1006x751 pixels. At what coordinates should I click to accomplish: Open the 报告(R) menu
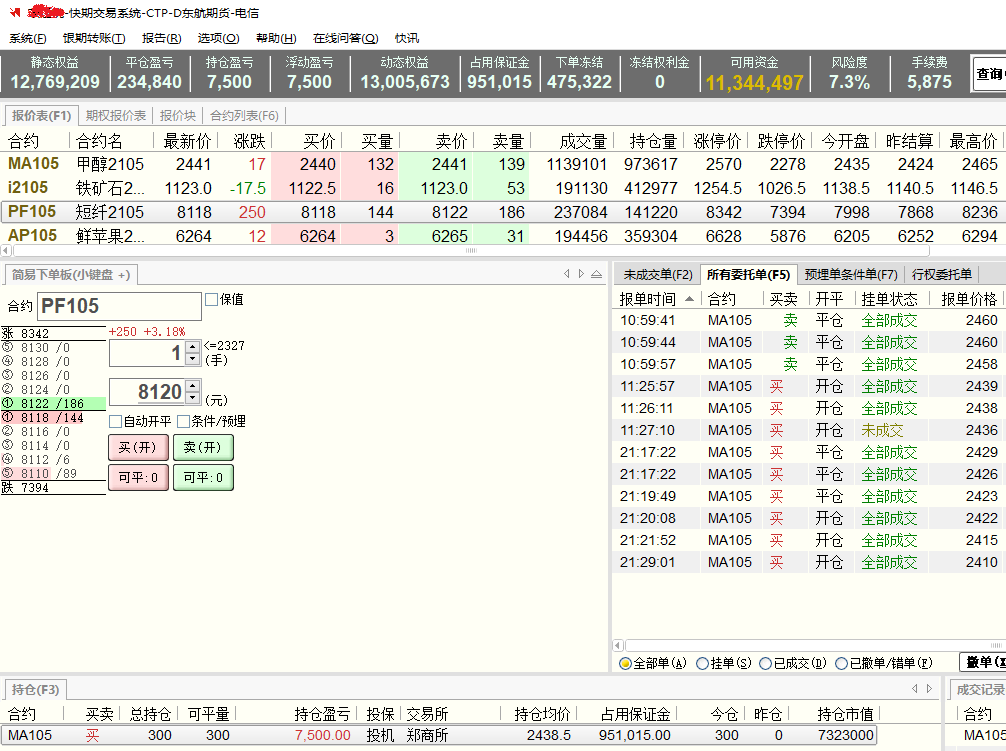[x=162, y=38]
